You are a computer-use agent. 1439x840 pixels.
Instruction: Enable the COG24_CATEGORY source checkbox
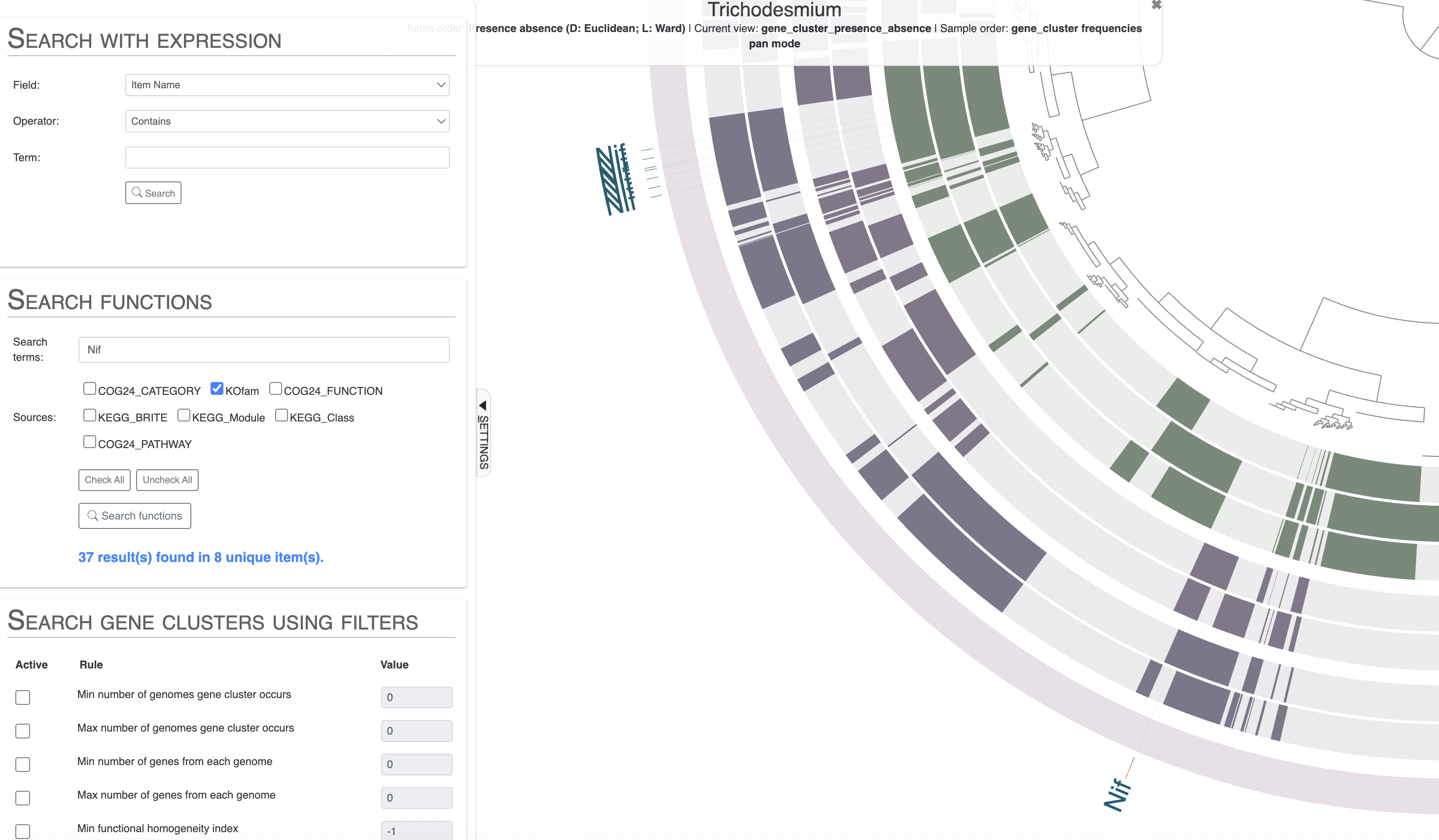click(90, 388)
